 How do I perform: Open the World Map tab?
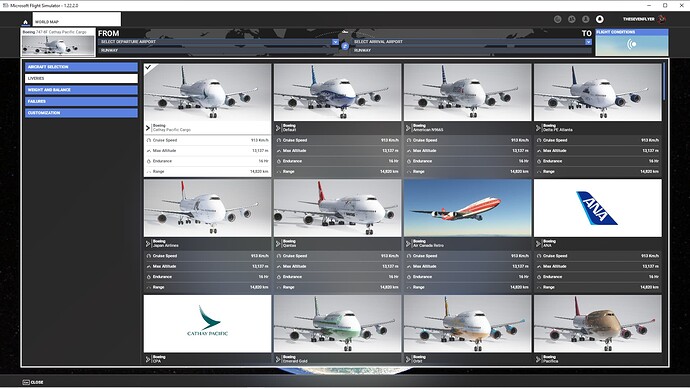point(77,20)
